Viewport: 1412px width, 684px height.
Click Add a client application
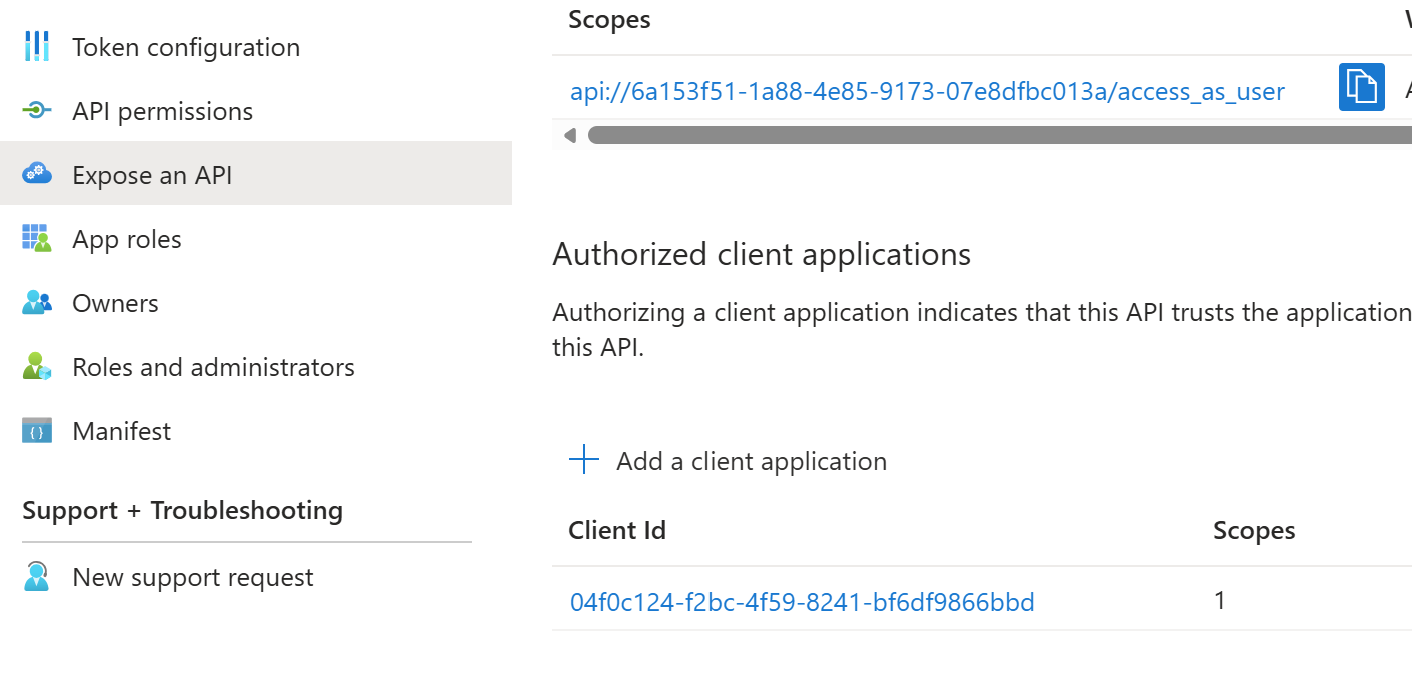click(751, 460)
